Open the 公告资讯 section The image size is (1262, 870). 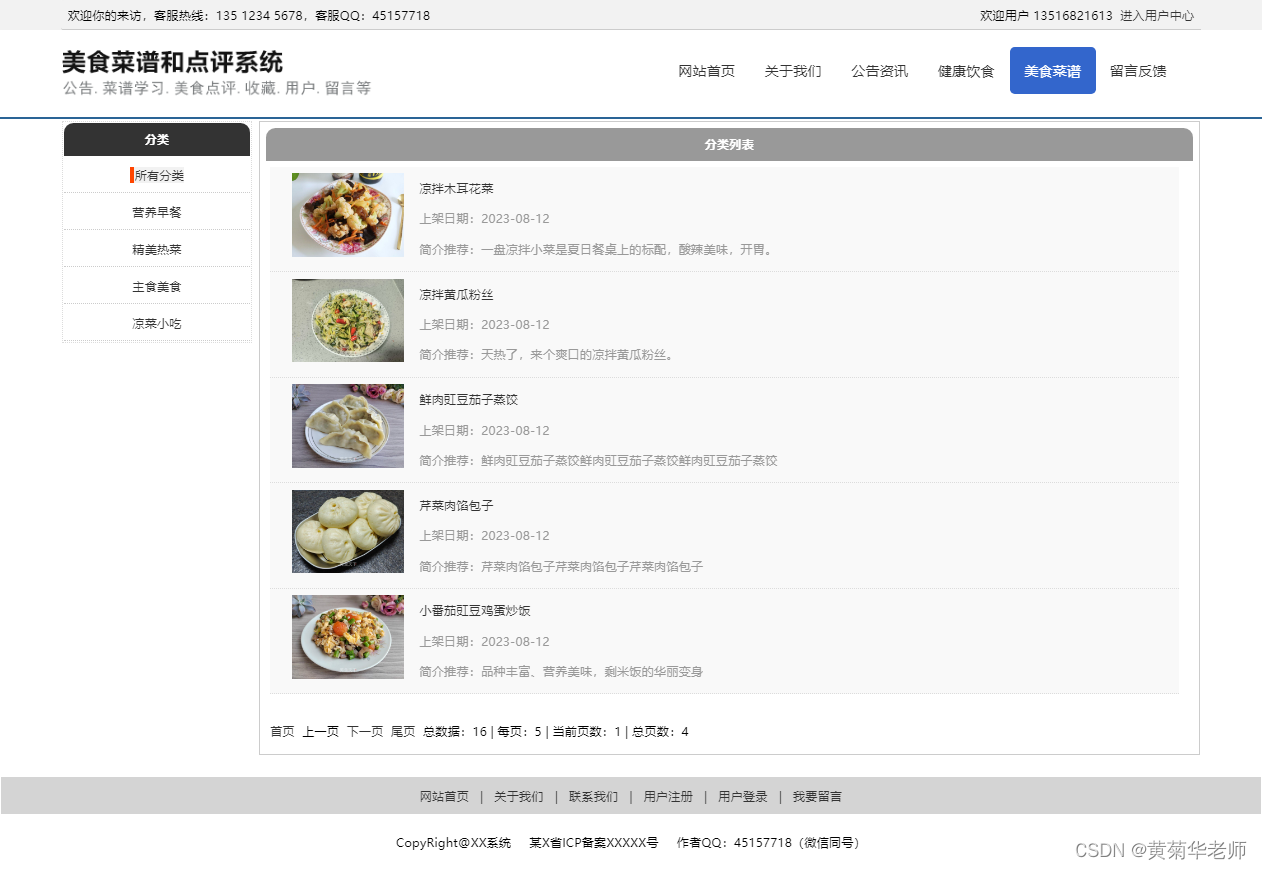pos(879,71)
